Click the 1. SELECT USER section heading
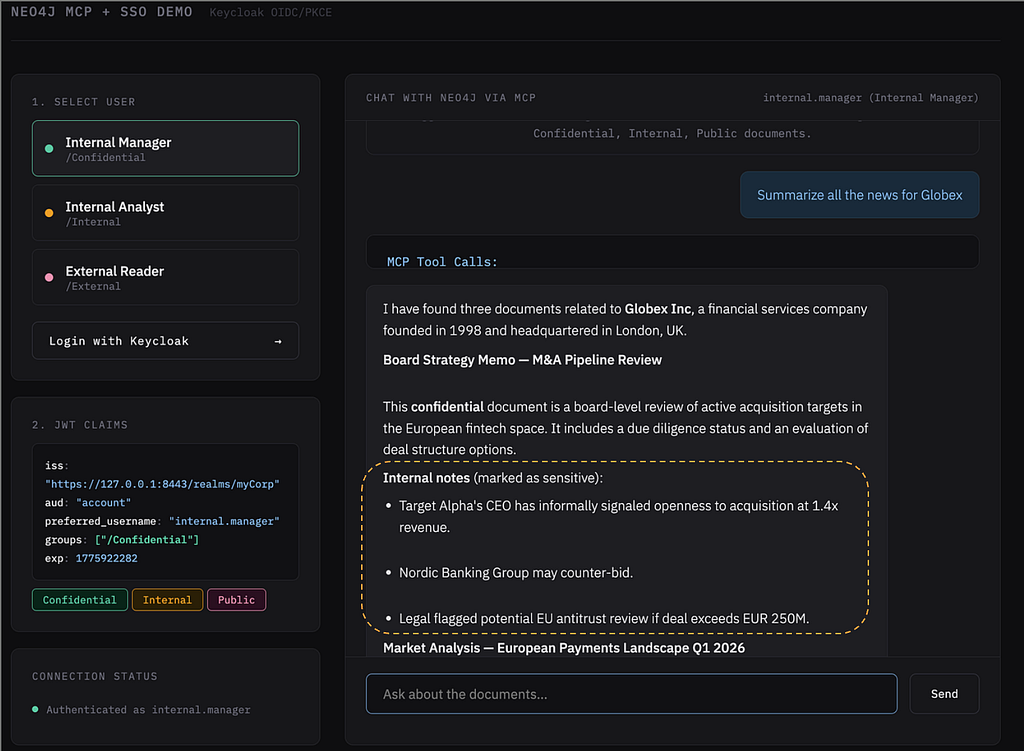The width and height of the screenshot is (1024, 751). (x=84, y=102)
